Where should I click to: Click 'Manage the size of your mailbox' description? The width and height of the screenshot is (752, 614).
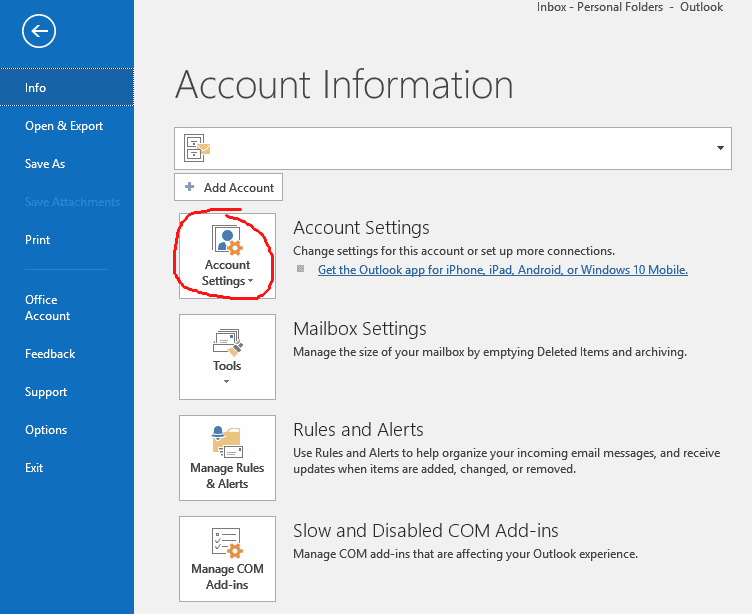[x=490, y=352]
